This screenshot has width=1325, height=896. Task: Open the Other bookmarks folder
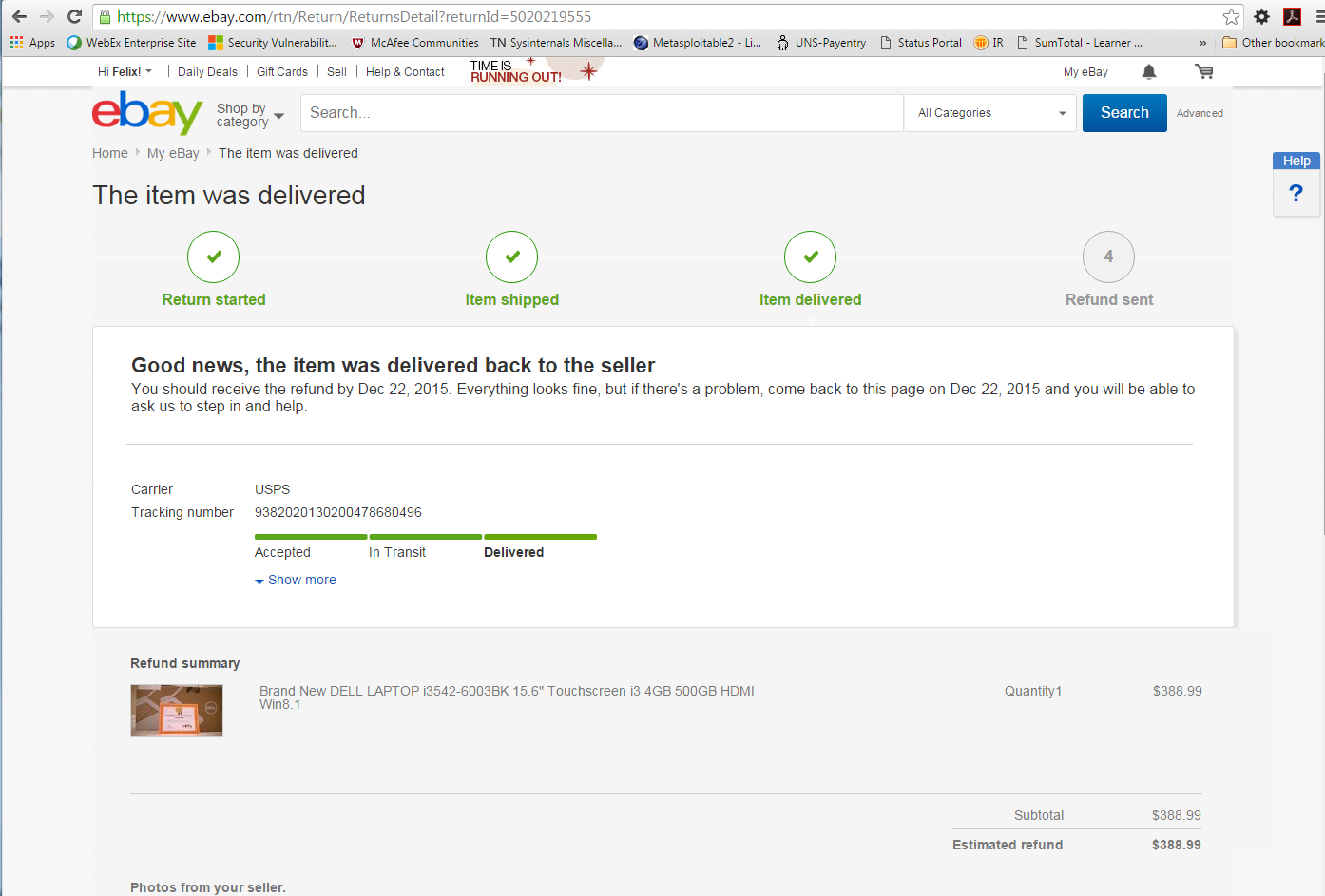click(1273, 43)
